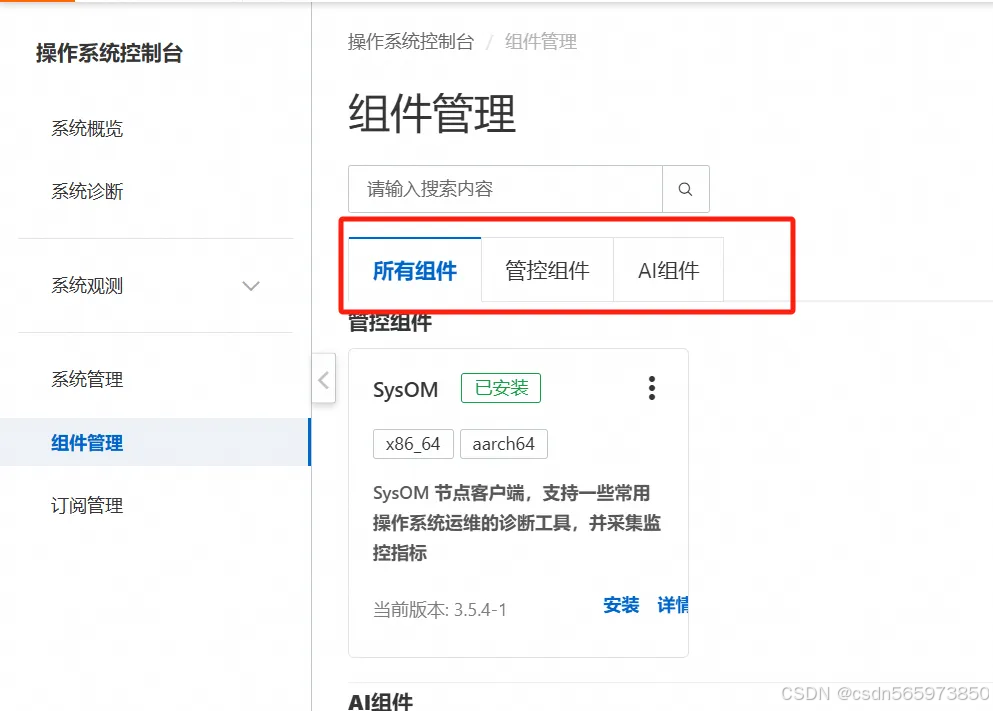Click the 组件管理 page heading
The image size is (993, 711).
432,113
